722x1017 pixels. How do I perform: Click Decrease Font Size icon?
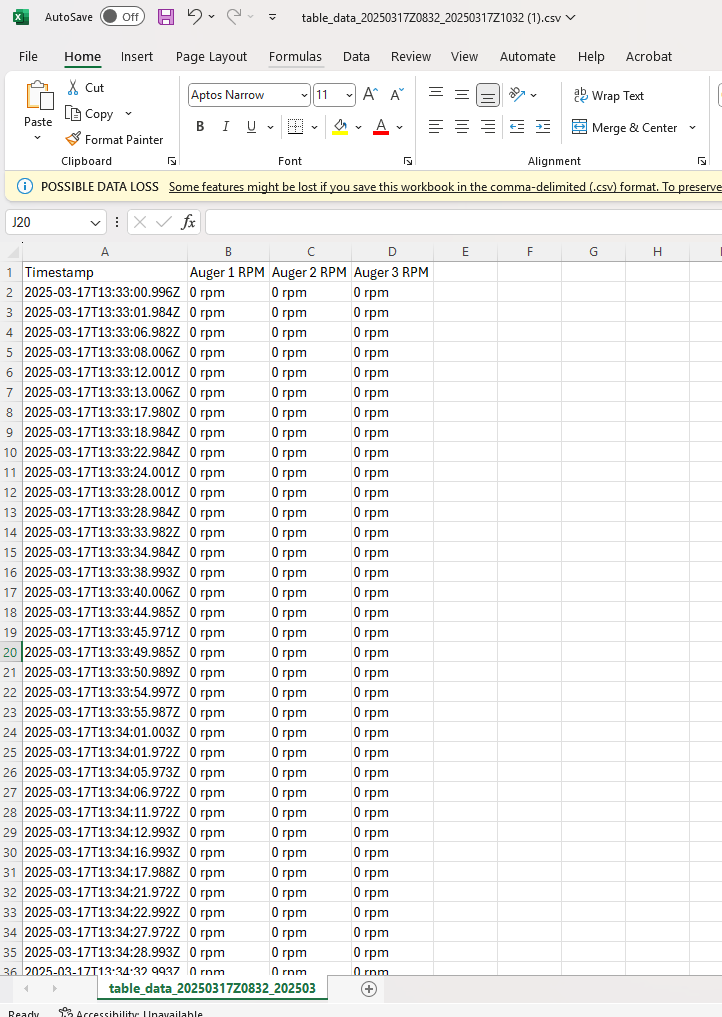[396, 95]
